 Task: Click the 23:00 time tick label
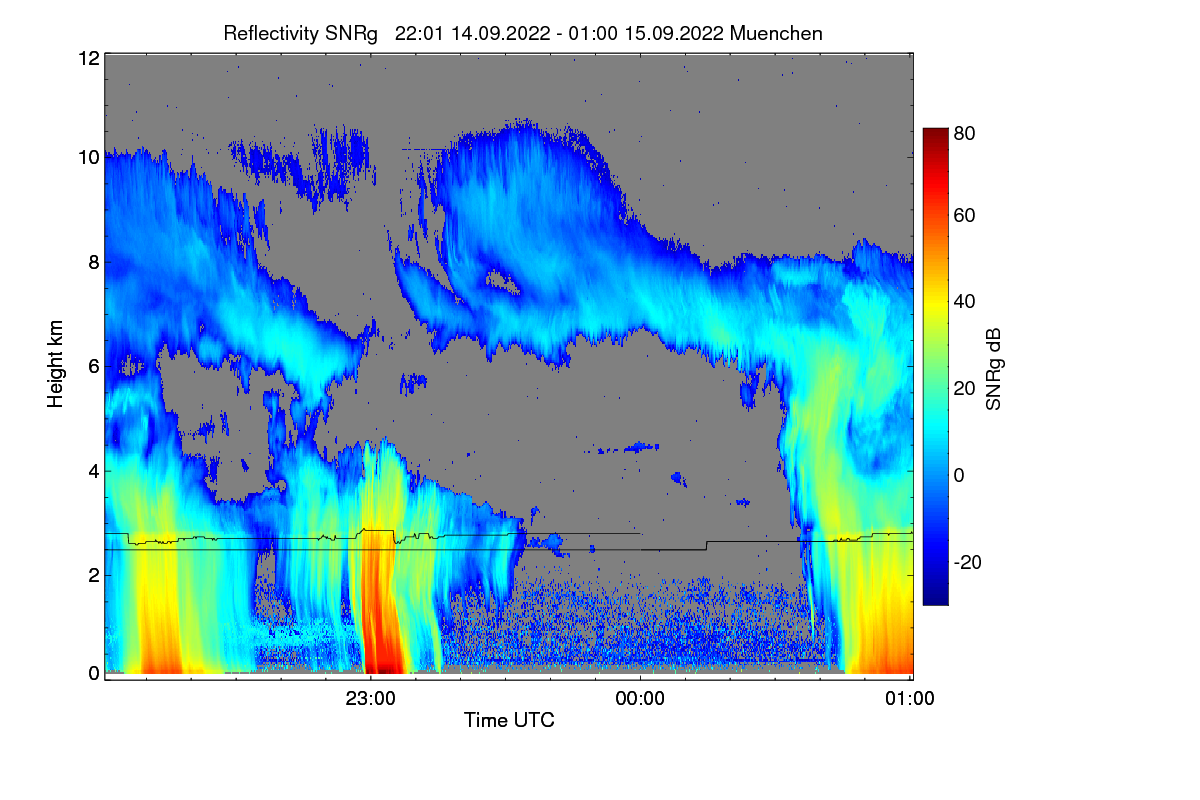coord(370,698)
